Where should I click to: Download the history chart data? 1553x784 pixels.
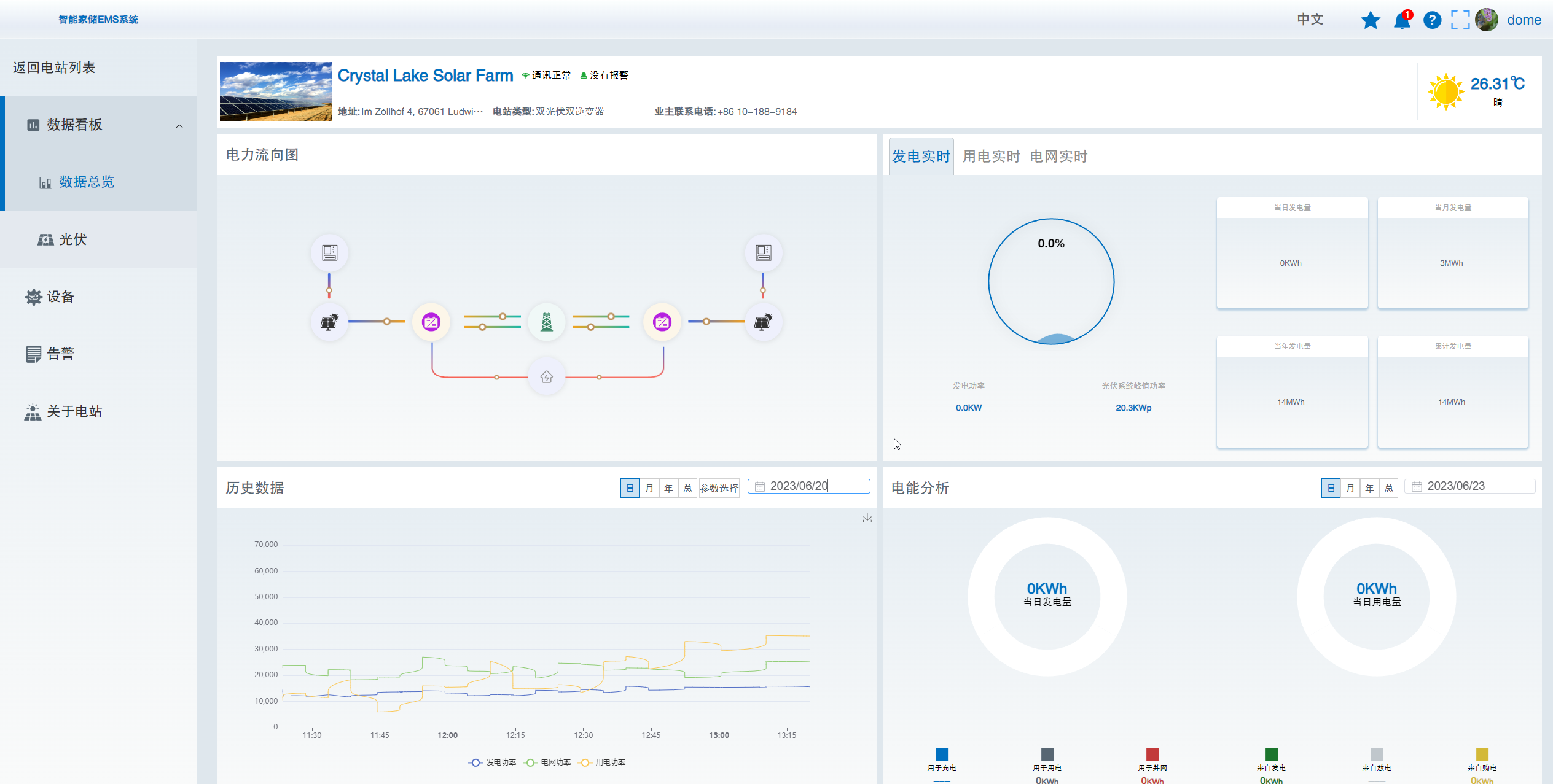tap(867, 518)
